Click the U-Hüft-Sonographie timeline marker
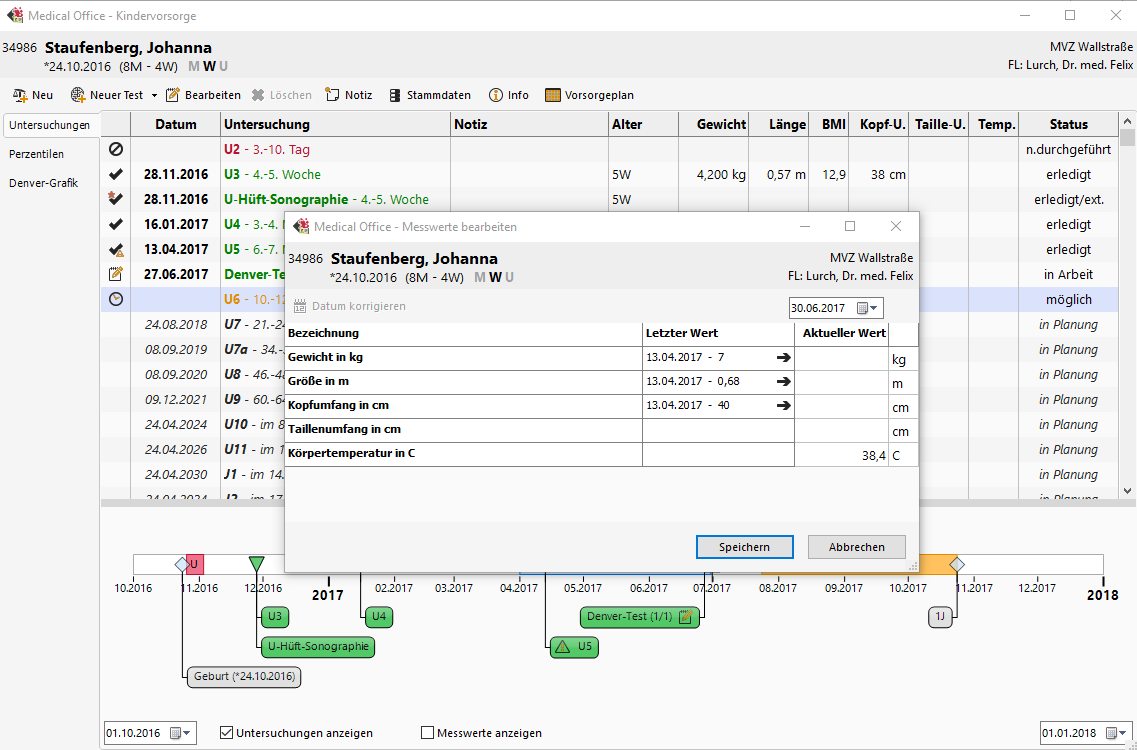 [x=318, y=647]
